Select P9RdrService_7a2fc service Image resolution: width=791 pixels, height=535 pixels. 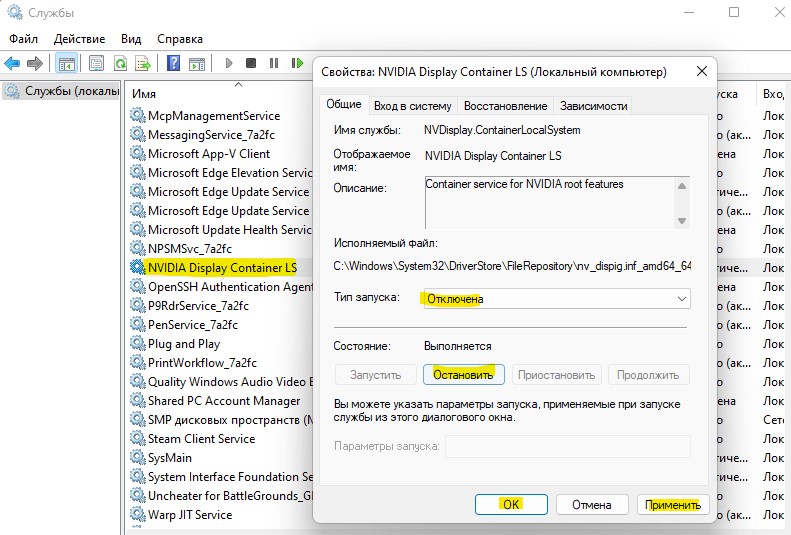pos(220,306)
